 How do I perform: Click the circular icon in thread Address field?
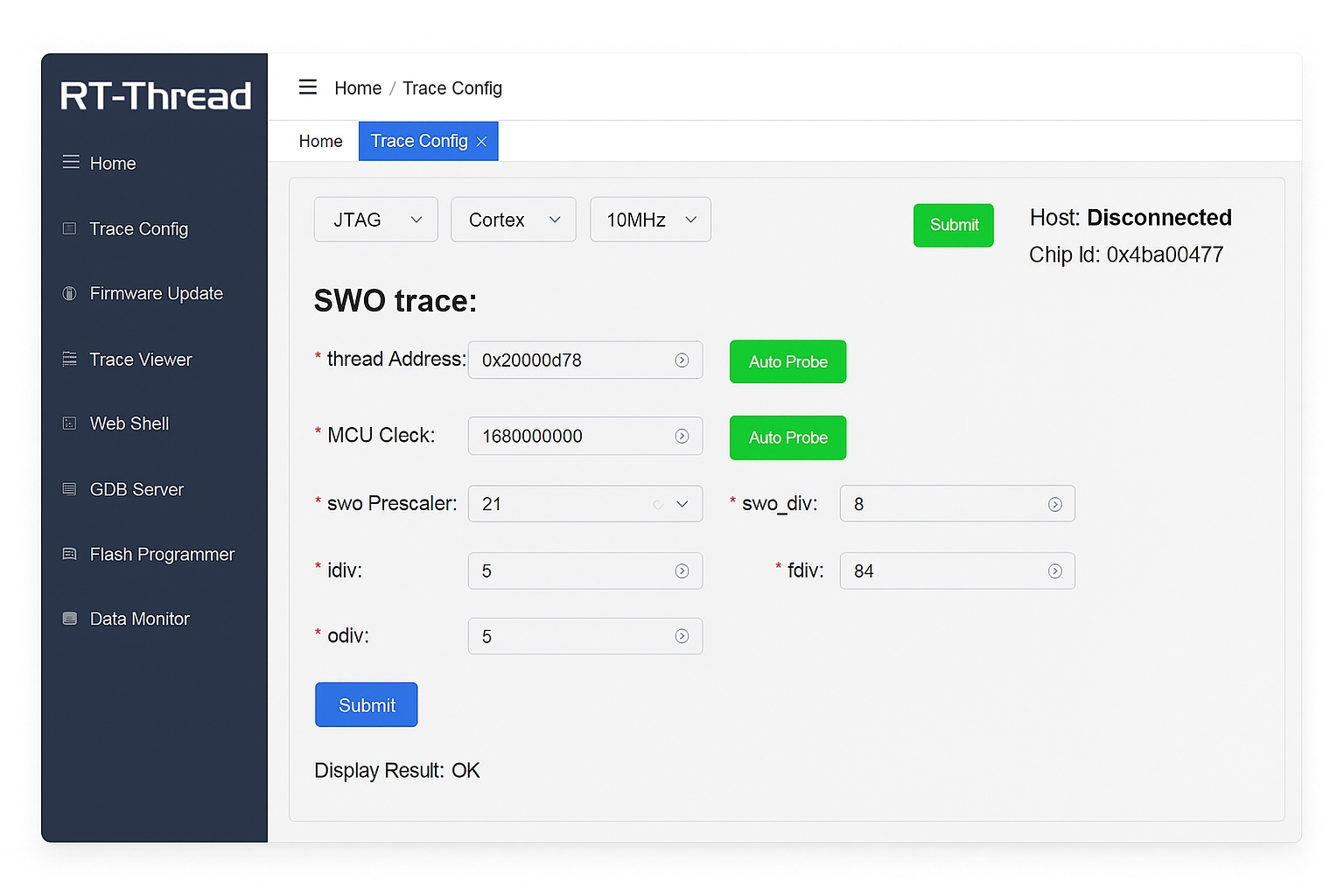[x=682, y=360]
